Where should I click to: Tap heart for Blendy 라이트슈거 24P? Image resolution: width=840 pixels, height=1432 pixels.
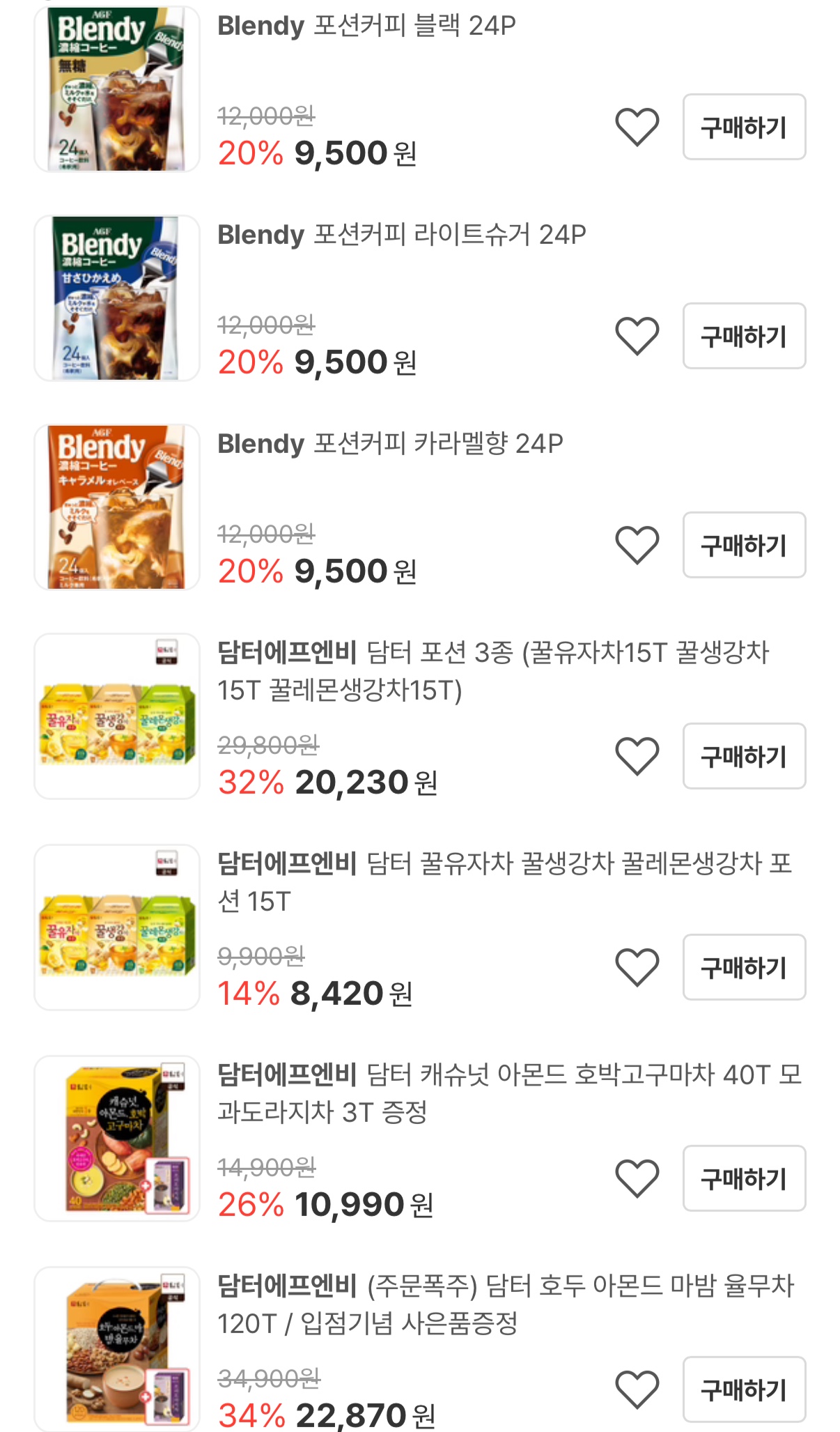(x=637, y=336)
